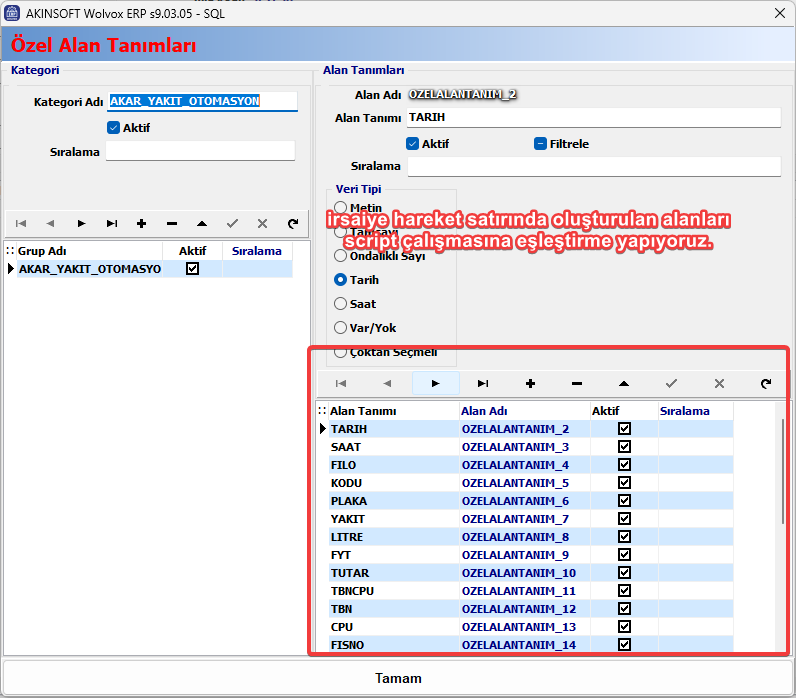Click the OZELALANTANIM_9 cell
Screen dimensions: 796x698
click(x=525, y=555)
